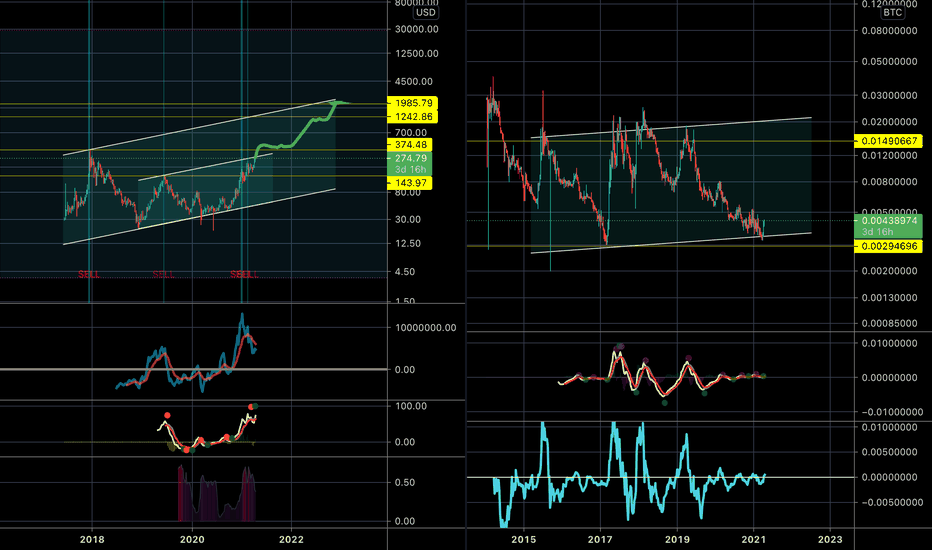
Task: Click the 4500.00 price axis value
Action: (x=414, y=81)
